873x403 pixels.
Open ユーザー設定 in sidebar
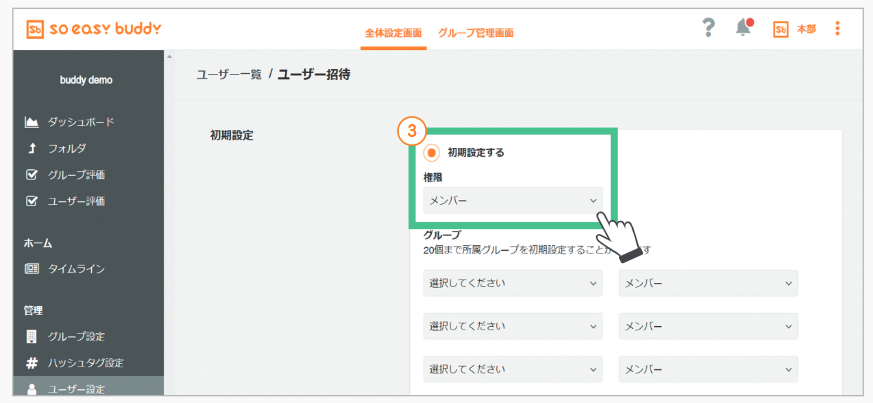tap(76, 390)
